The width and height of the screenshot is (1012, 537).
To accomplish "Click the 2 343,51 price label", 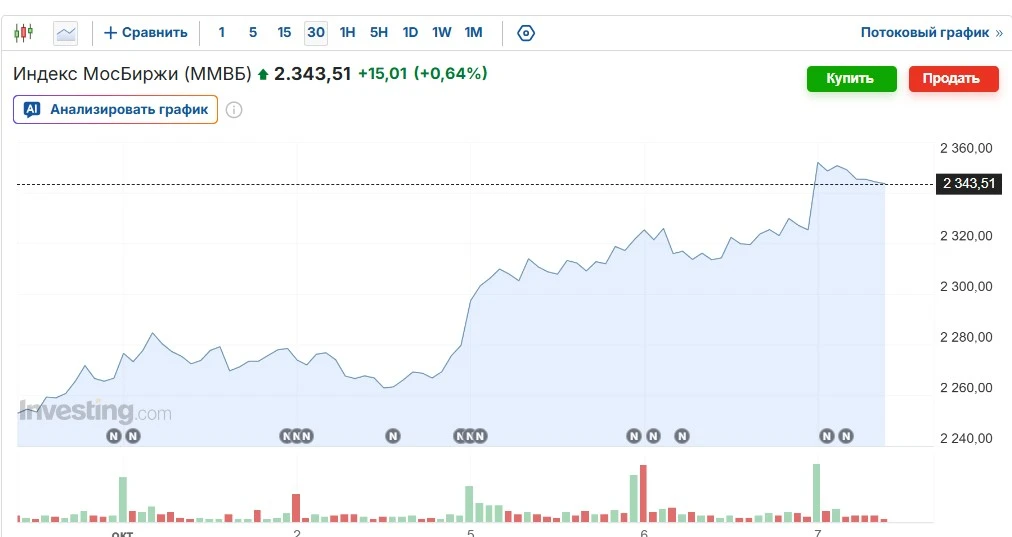I will coord(969,184).
